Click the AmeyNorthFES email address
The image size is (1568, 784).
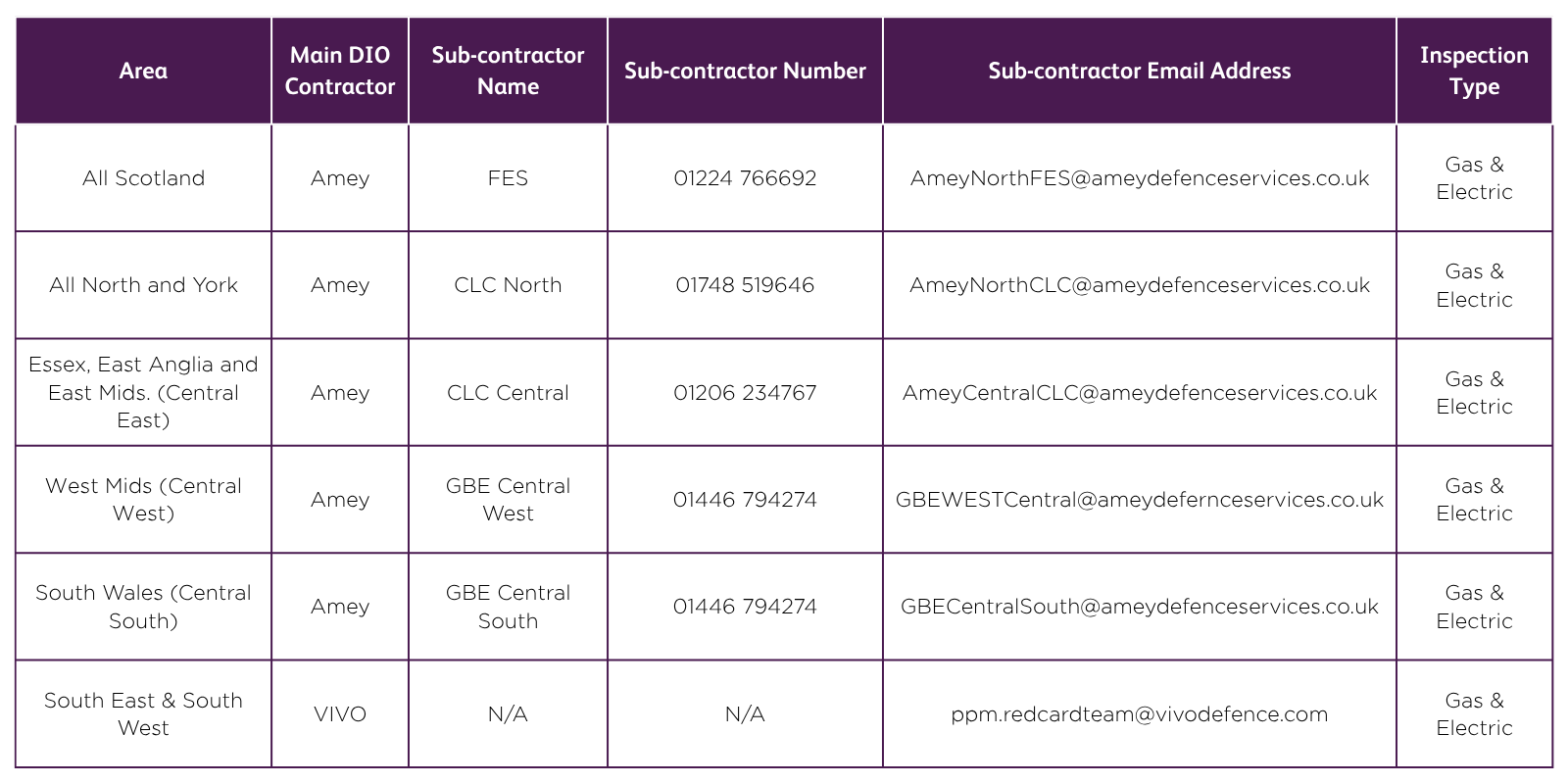[1139, 178]
